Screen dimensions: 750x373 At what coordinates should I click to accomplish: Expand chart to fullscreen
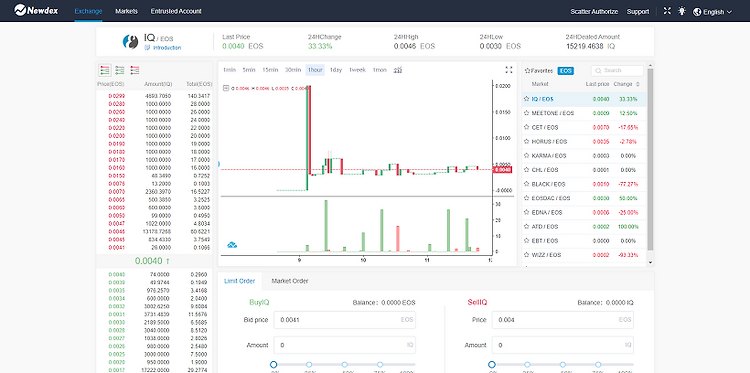(x=509, y=70)
